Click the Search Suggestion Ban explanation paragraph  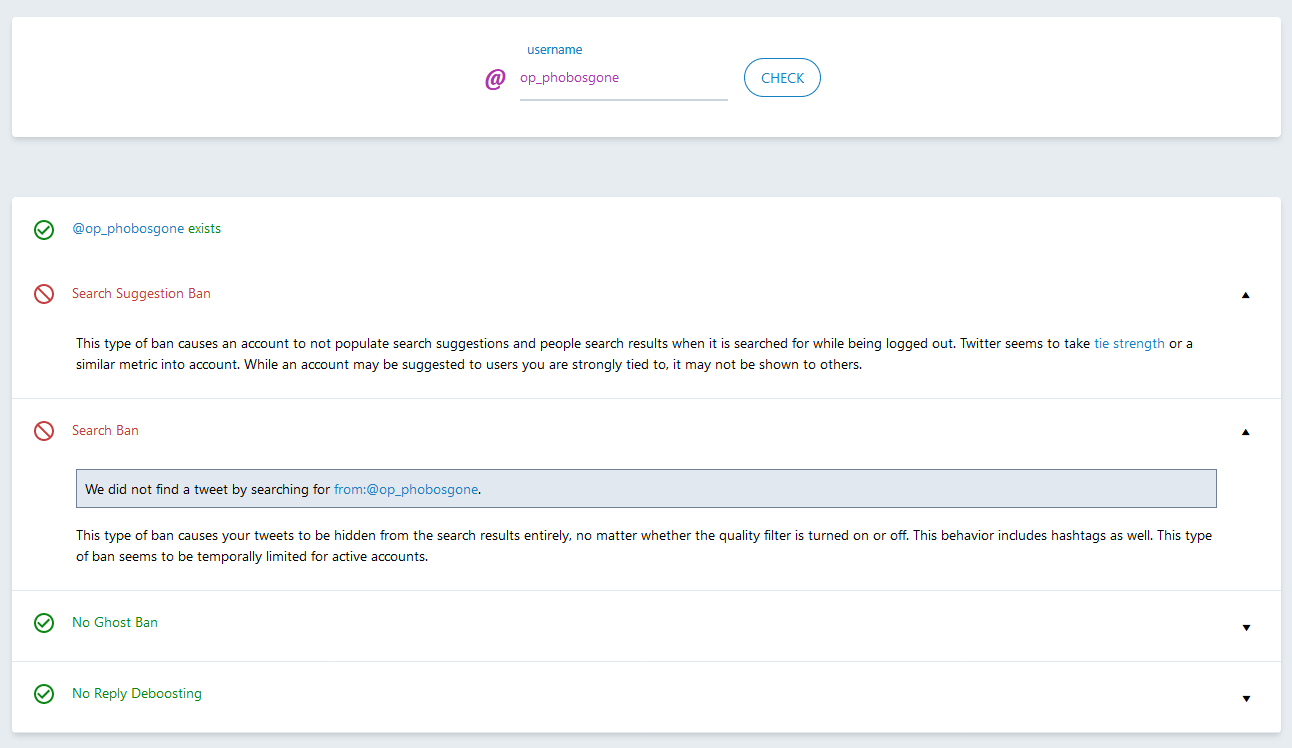point(634,354)
